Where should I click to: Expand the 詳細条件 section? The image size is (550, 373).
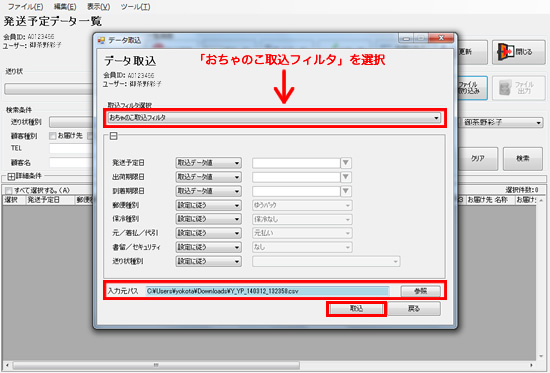(11, 176)
